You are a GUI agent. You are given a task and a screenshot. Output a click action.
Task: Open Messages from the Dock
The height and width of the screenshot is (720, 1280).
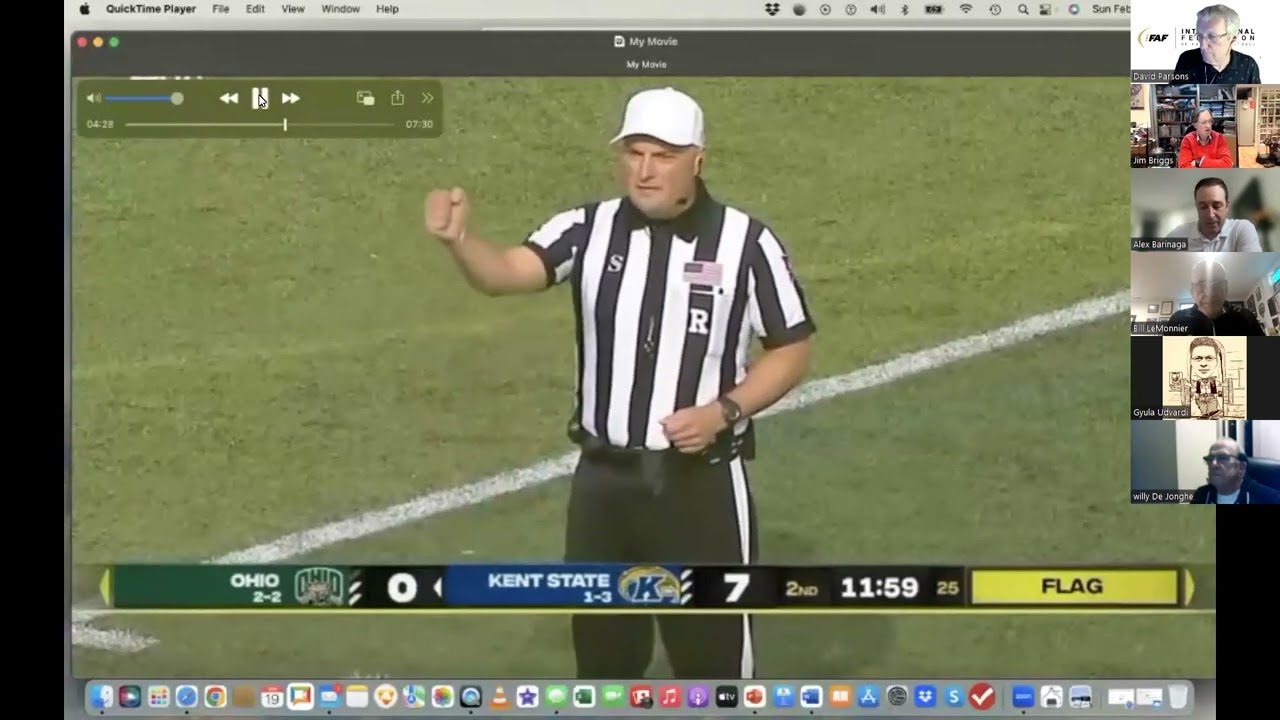pos(556,697)
